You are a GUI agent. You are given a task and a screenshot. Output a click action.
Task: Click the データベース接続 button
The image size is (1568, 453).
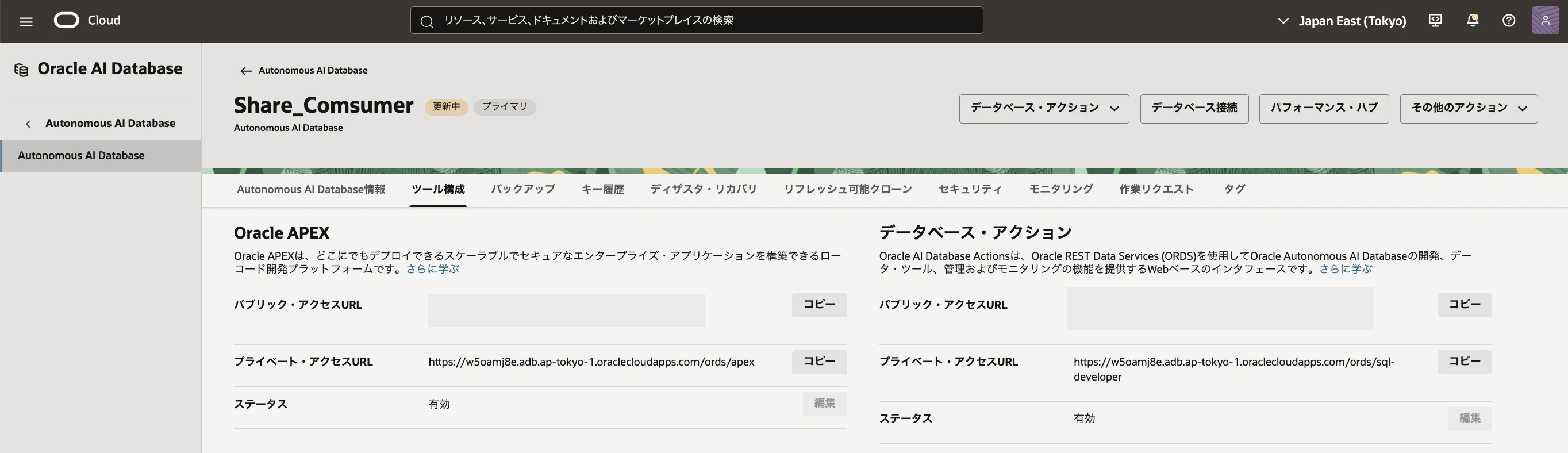tap(1194, 109)
